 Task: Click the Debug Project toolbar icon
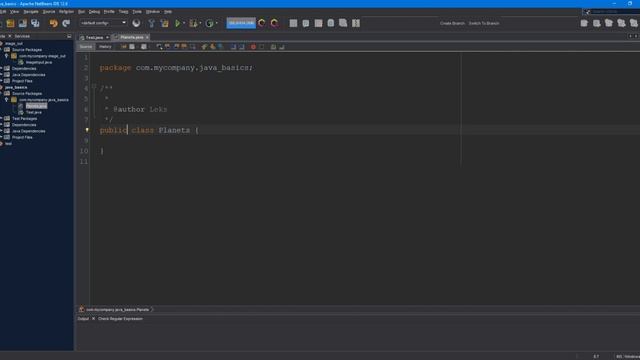pyautogui.click(x=193, y=23)
